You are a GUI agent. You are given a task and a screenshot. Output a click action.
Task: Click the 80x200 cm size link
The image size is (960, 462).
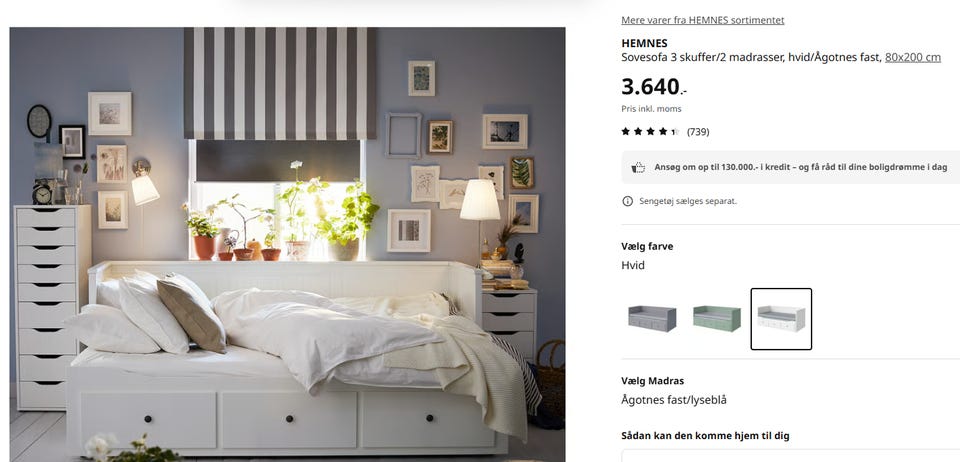[x=912, y=58]
